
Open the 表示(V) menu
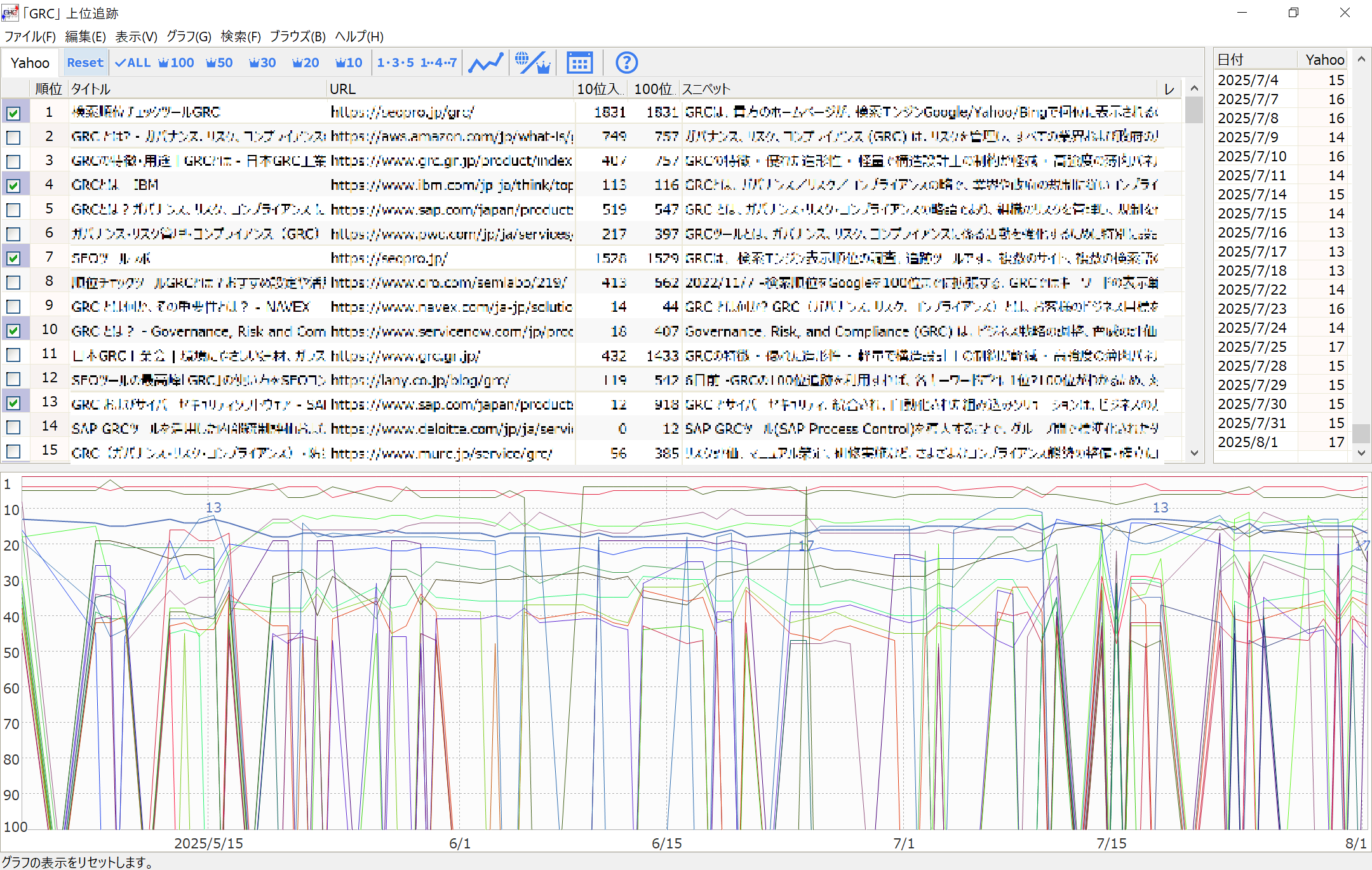[136, 36]
